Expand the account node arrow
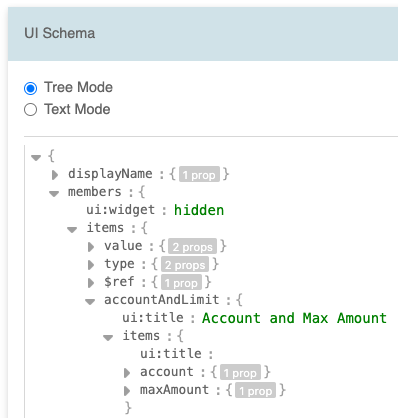Viewport: 398px width, 418px height. tap(127, 373)
